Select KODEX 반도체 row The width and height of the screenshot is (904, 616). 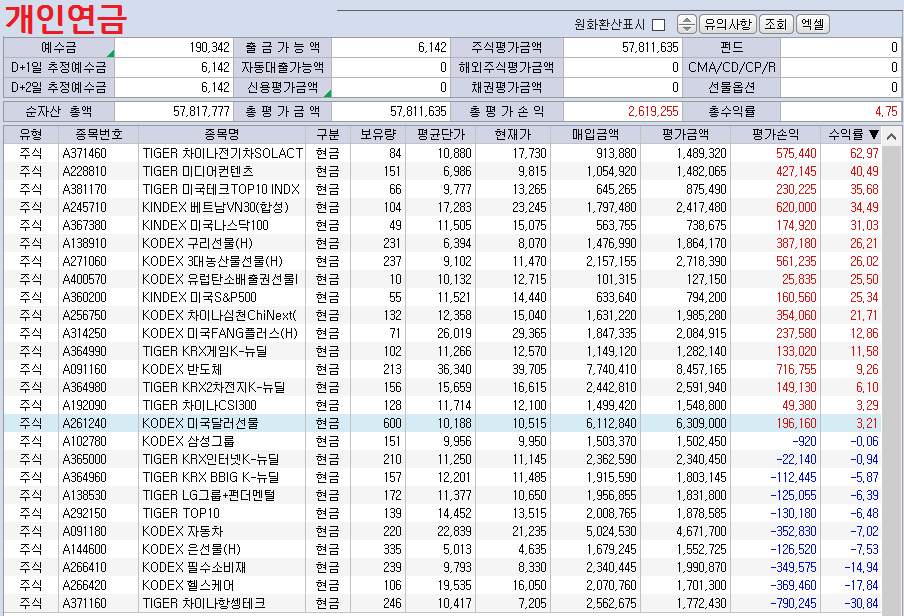pos(443,369)
